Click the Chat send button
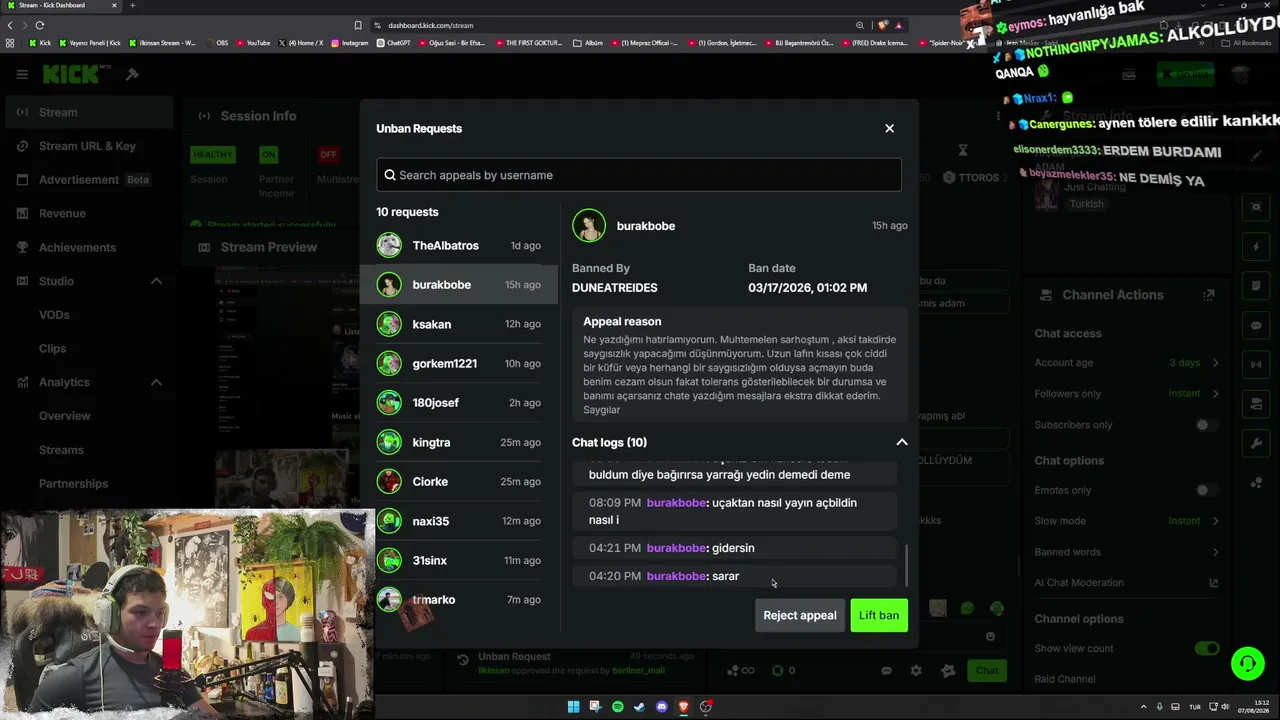Image resolution: width=1280 pixels, height=720 pixels. pyautogui.click(x=987, y=671)
